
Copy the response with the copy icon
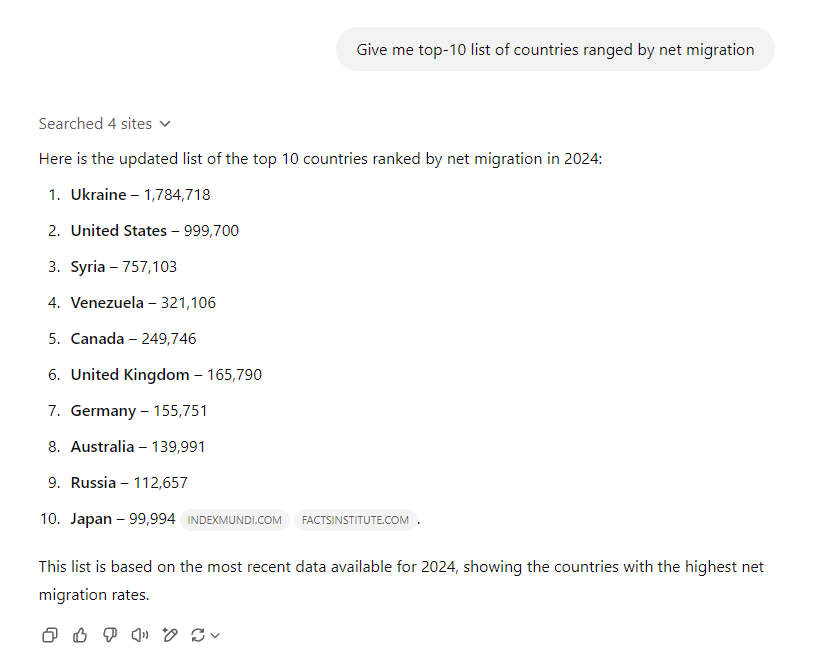(50, 635)
